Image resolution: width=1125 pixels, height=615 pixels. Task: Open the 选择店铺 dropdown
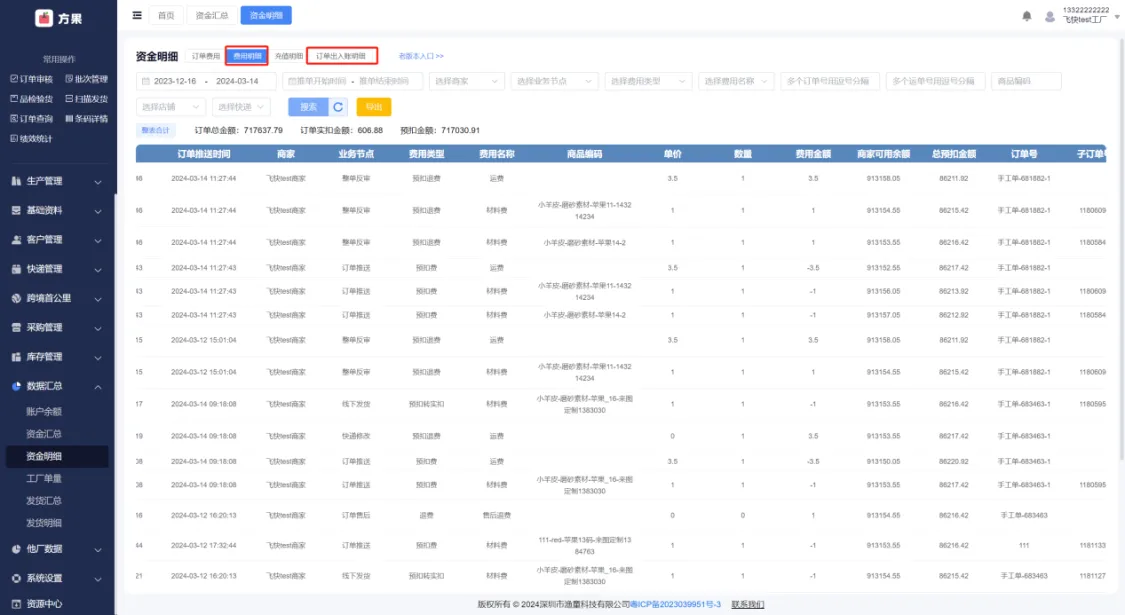pyautogui.click(x=170, y=107)
